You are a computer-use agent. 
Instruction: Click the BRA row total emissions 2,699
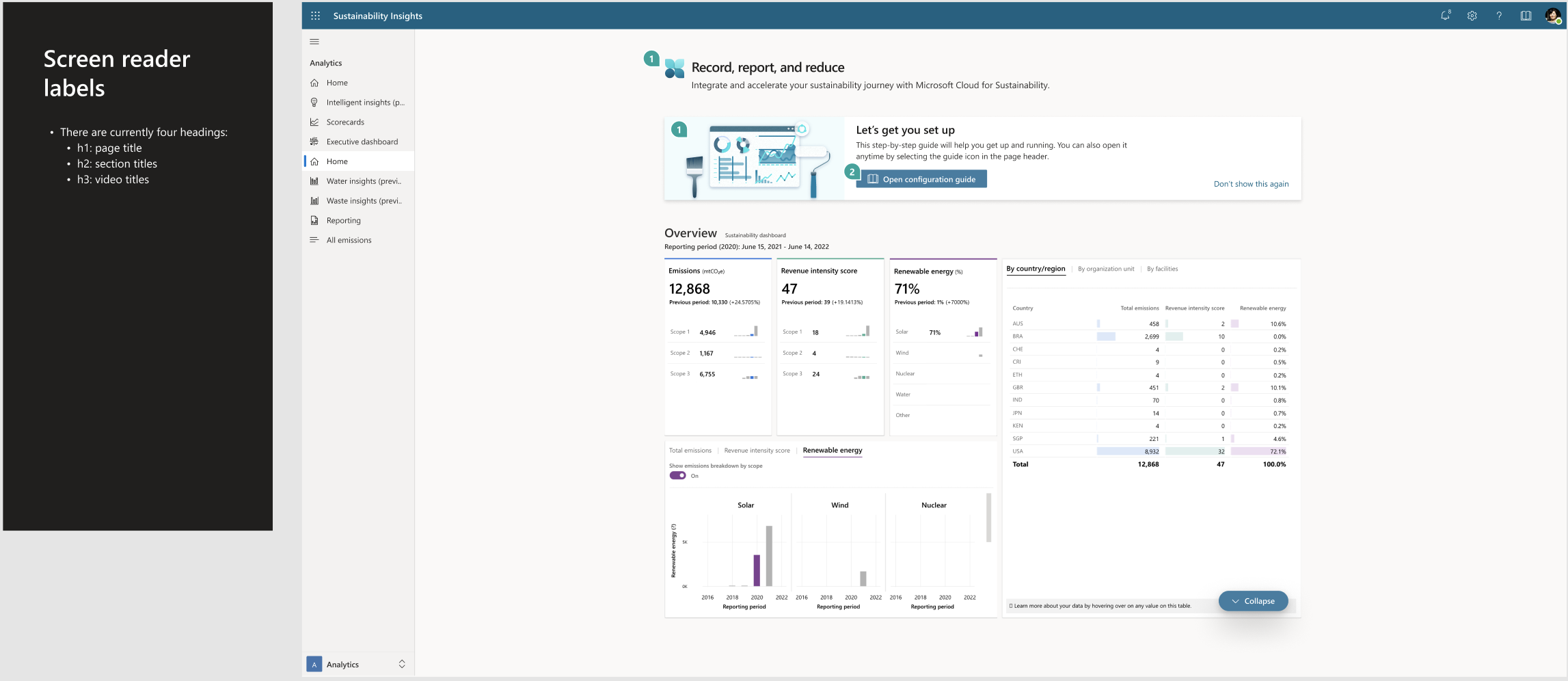1151,336
